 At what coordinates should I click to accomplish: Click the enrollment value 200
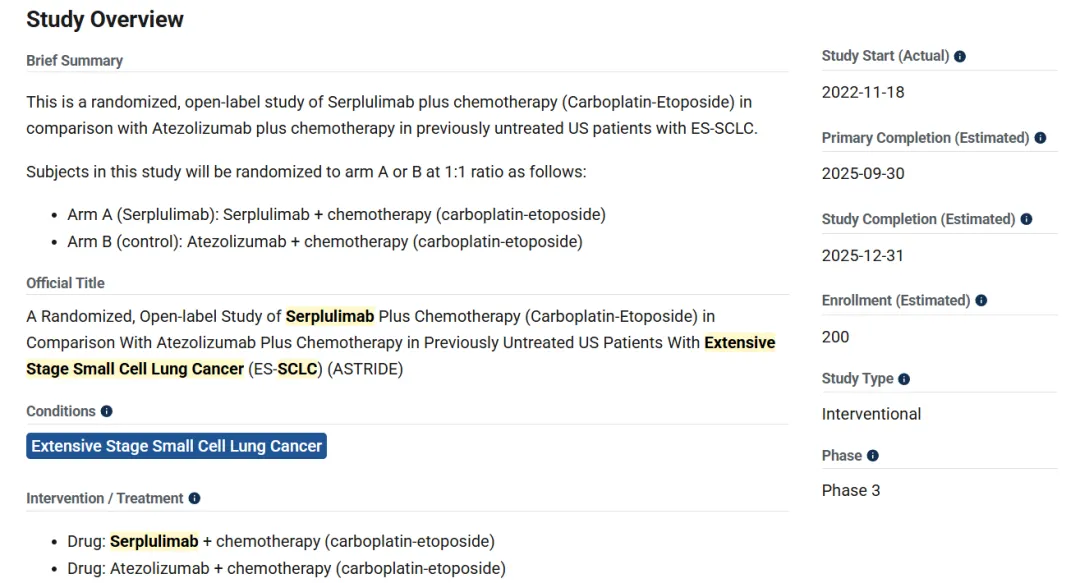[x=836, y=337]
